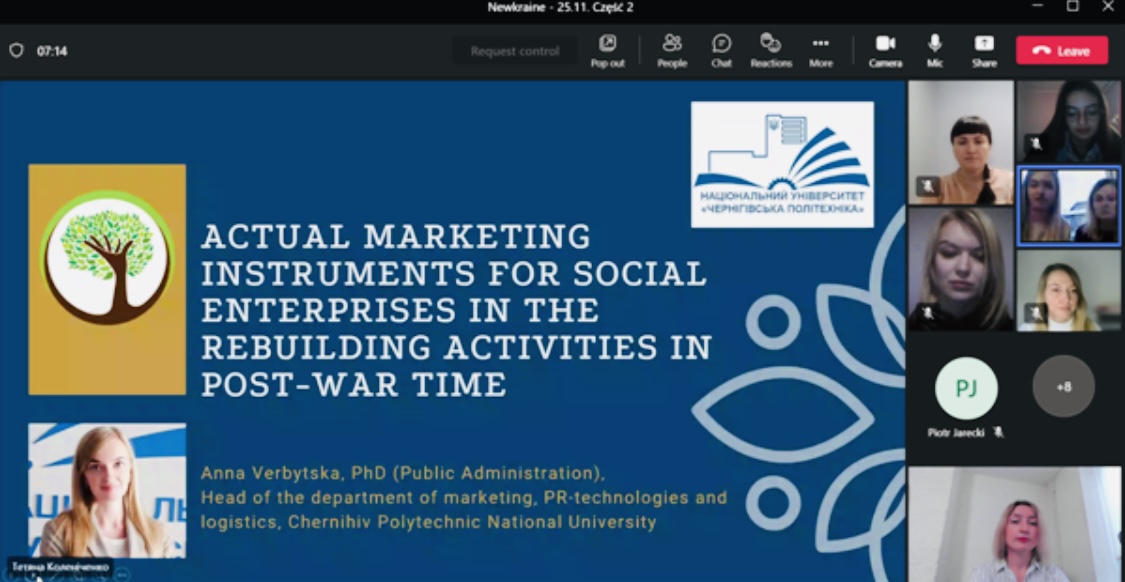Open the Pop out window option
The image size is (1125, 582).
click(607, 50)
